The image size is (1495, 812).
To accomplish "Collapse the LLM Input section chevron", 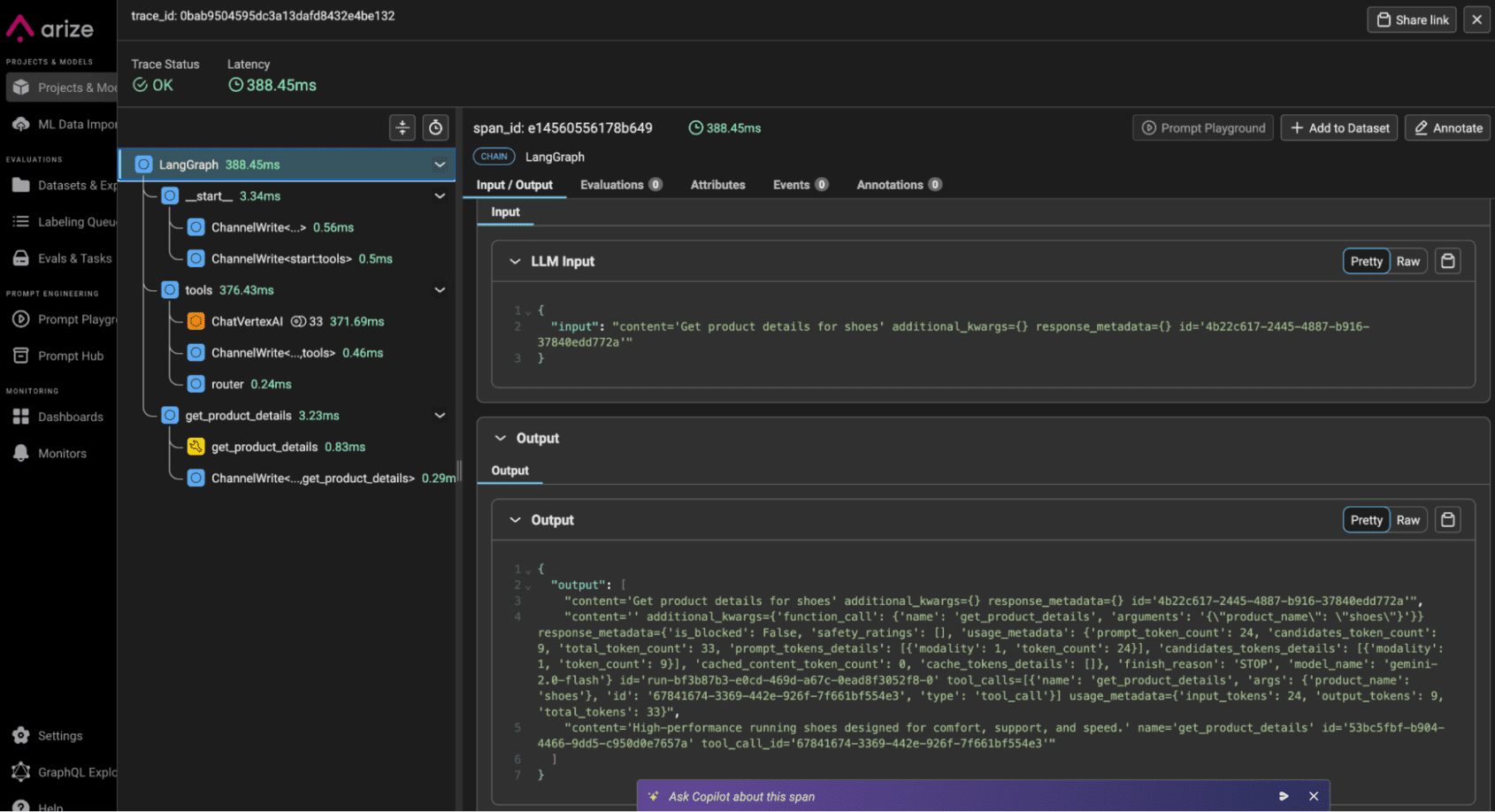I will (514, 260).
